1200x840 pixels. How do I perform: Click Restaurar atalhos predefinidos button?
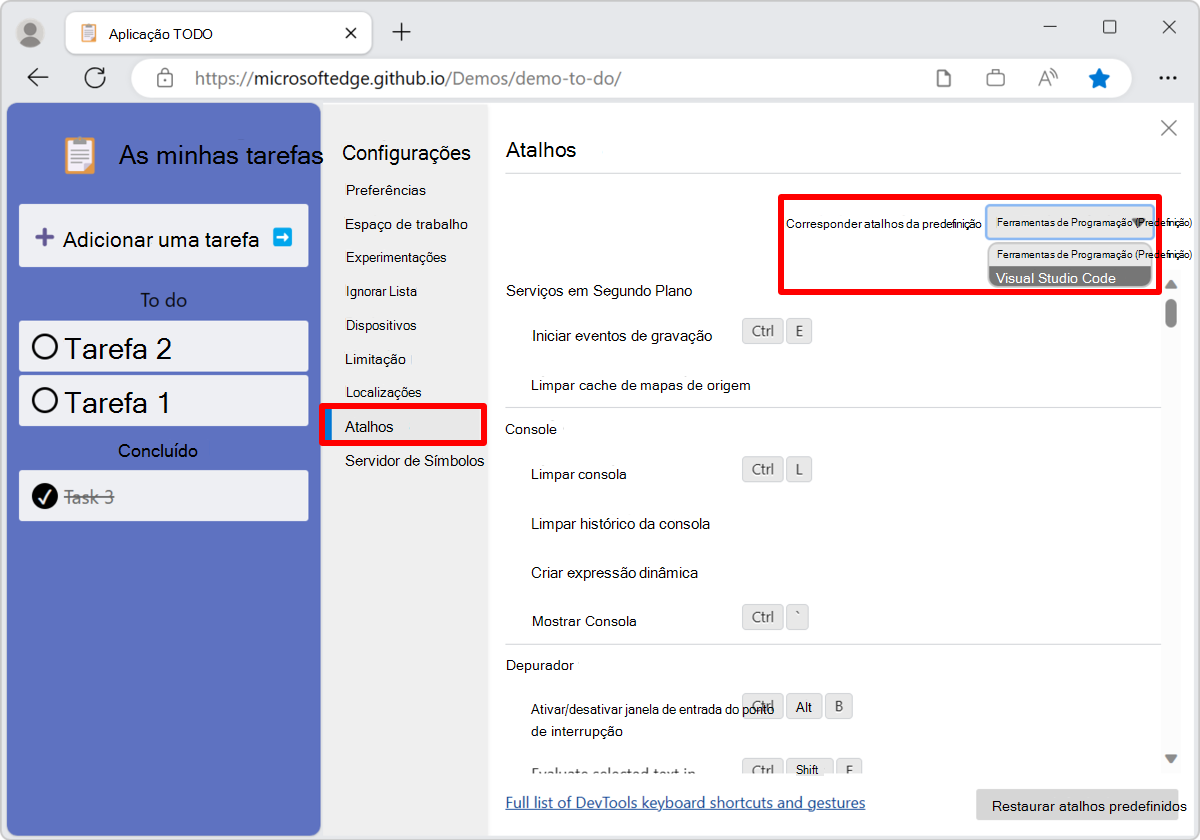[x=1077, y=805]
